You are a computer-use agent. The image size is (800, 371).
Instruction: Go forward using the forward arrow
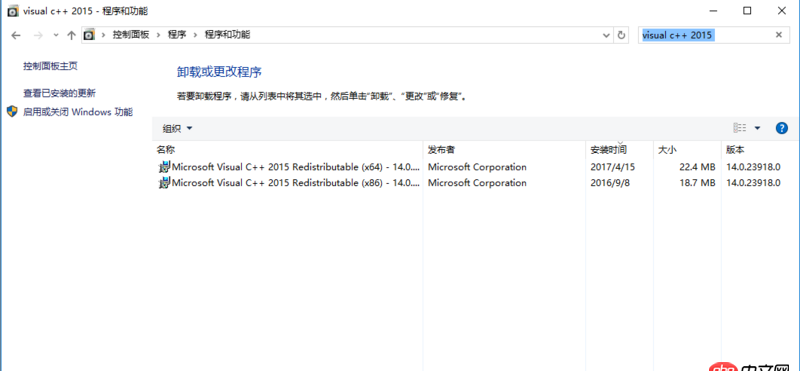(x=38, y=35)
